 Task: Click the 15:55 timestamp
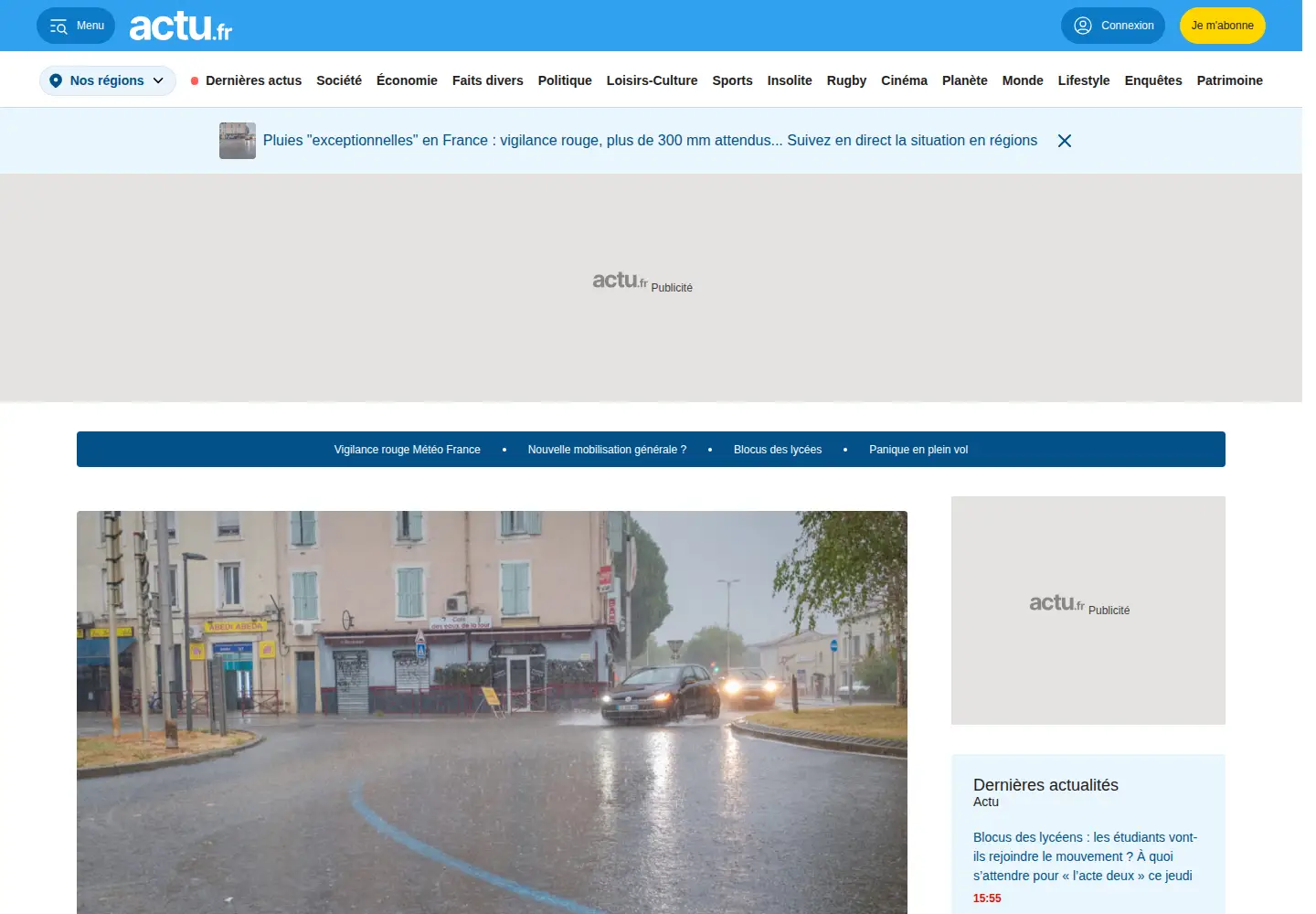click(987, 898)
